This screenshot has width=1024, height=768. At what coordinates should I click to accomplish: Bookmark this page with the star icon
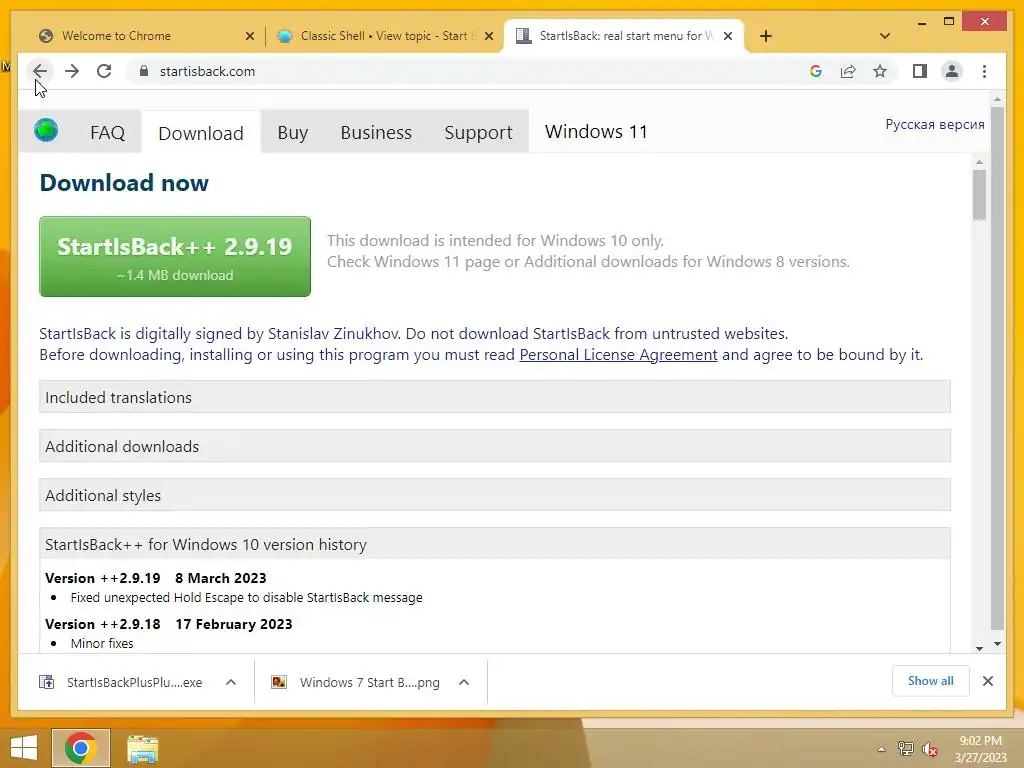click(880, 71)
